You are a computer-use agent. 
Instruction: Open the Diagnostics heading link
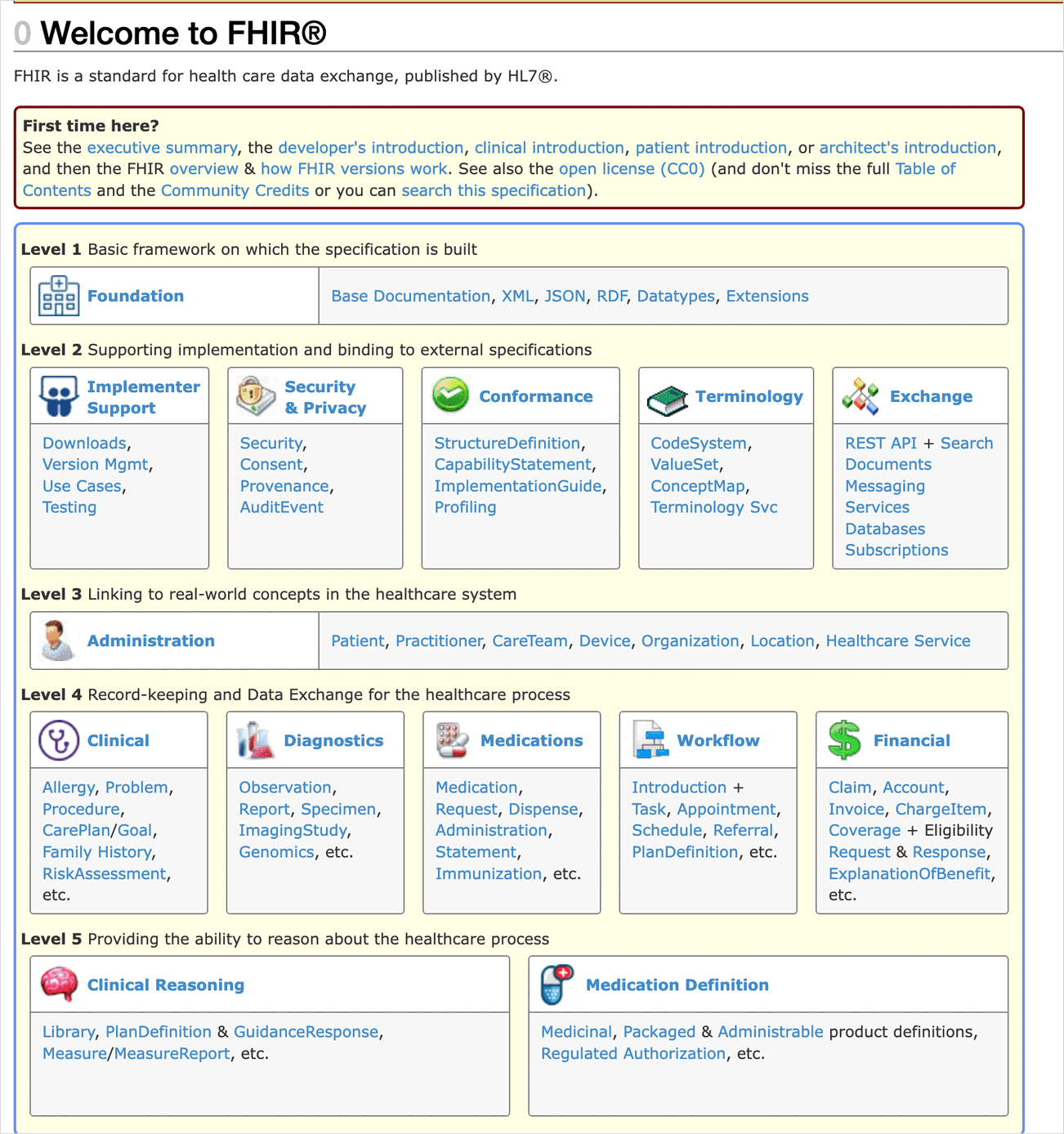coord(333,740)
